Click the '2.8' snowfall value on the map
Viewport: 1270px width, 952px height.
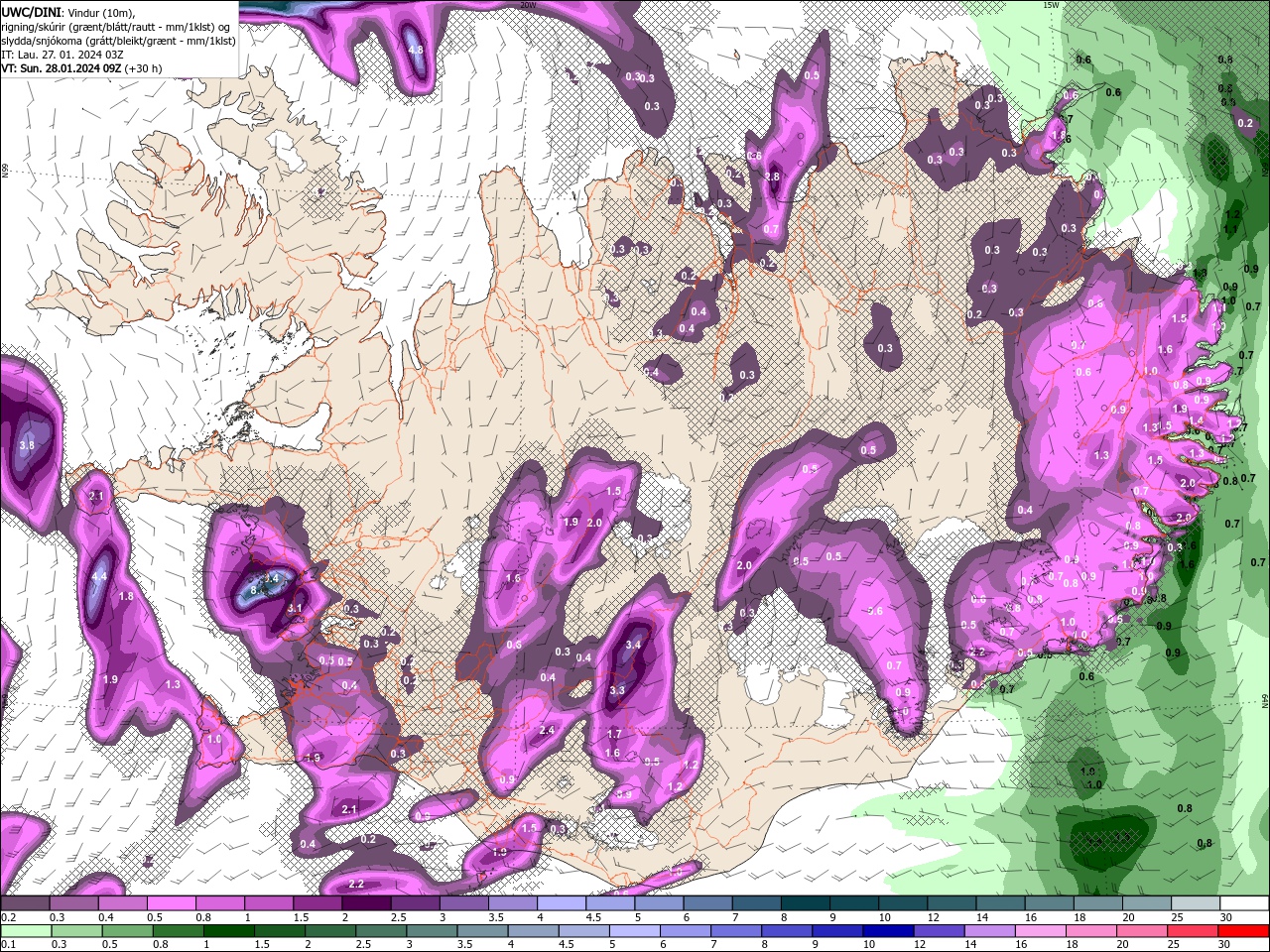(773, 177)
